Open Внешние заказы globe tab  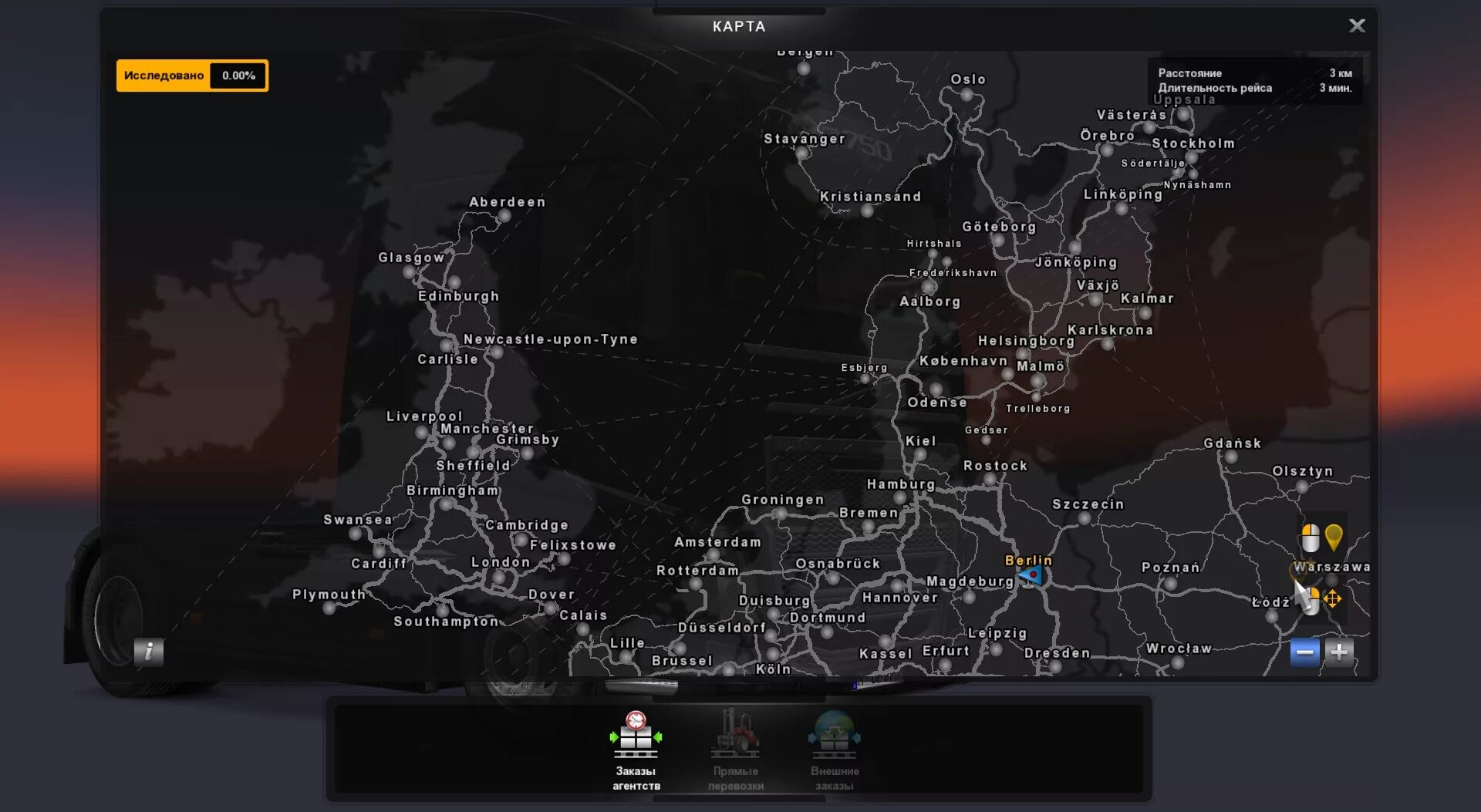point(835,750)
